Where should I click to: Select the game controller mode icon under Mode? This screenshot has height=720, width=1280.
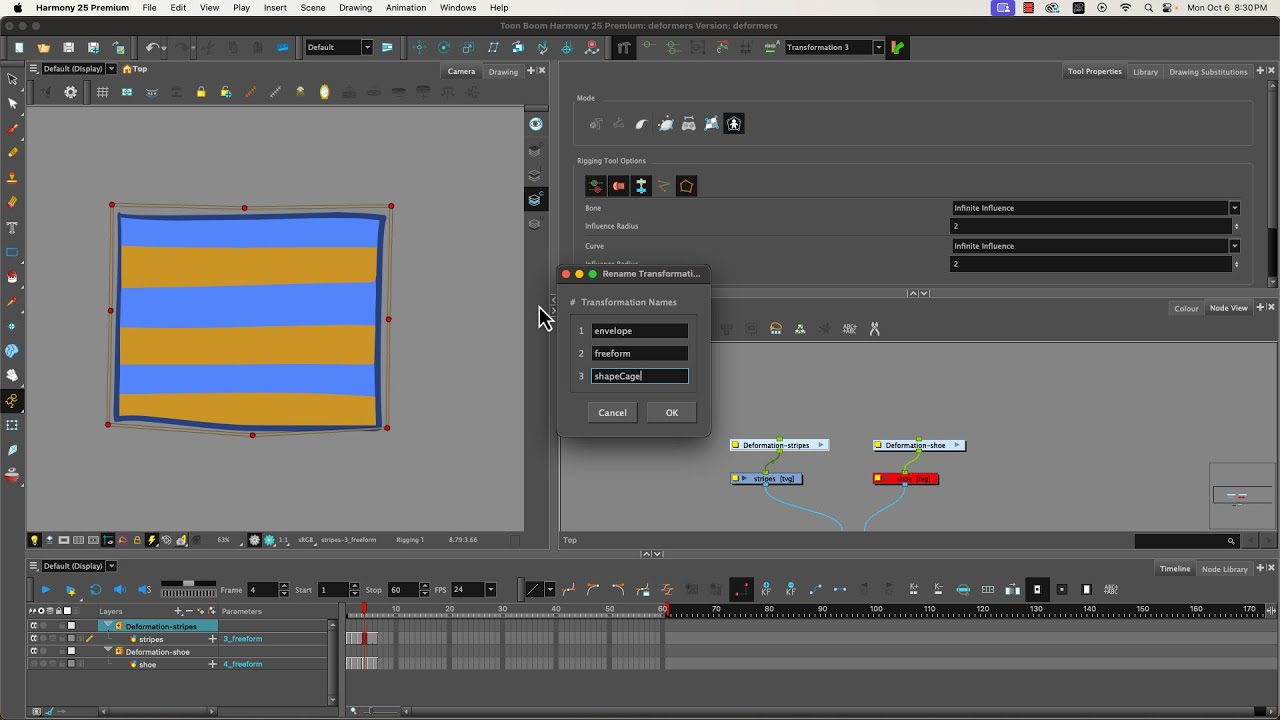point(688,124)
